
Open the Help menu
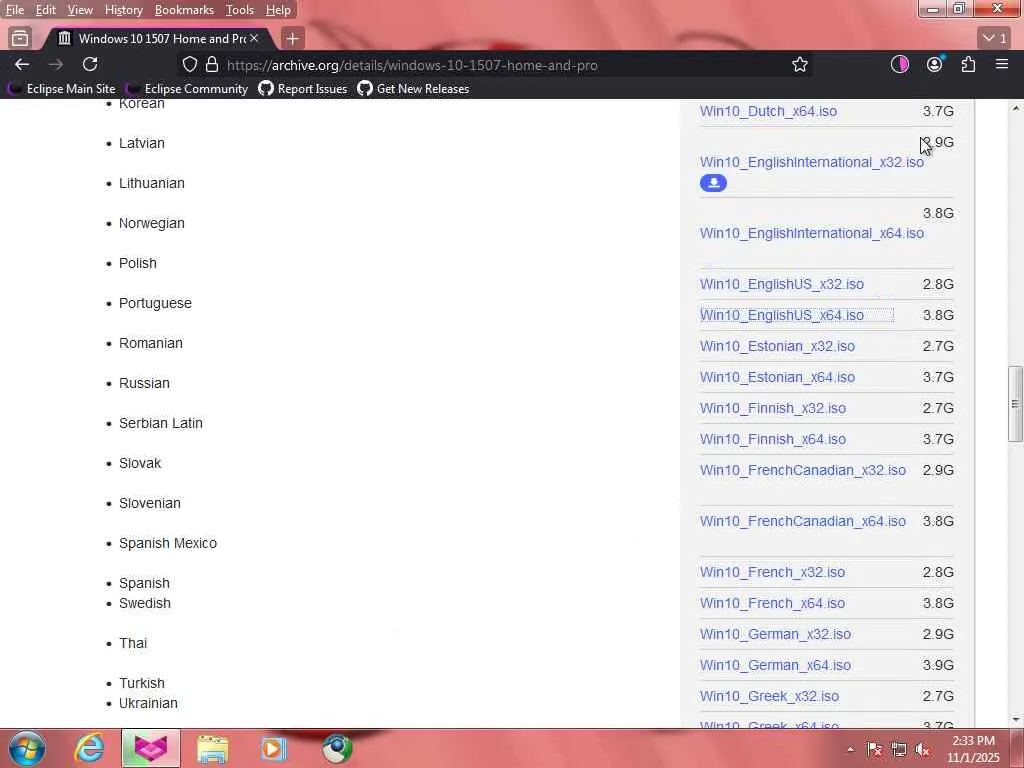click(x=278, y=10)
